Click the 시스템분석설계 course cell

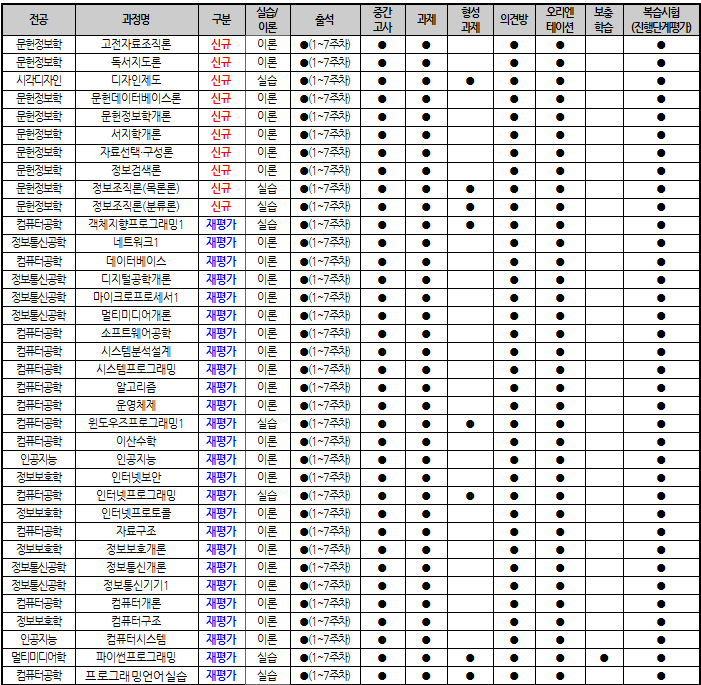point(136,351)
